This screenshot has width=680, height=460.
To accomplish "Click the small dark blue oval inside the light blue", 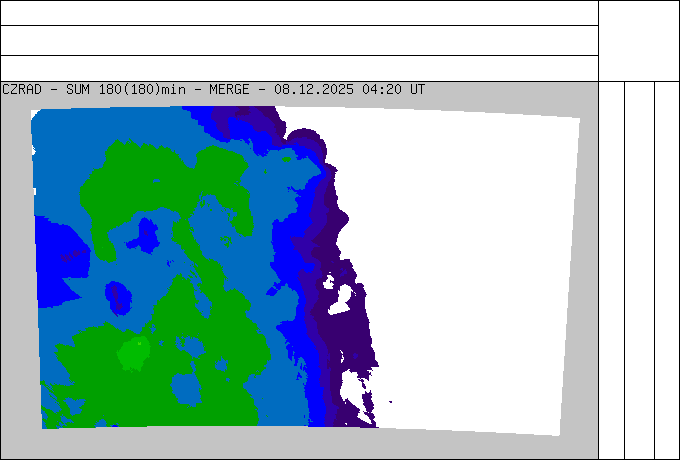I will [119, 296].
